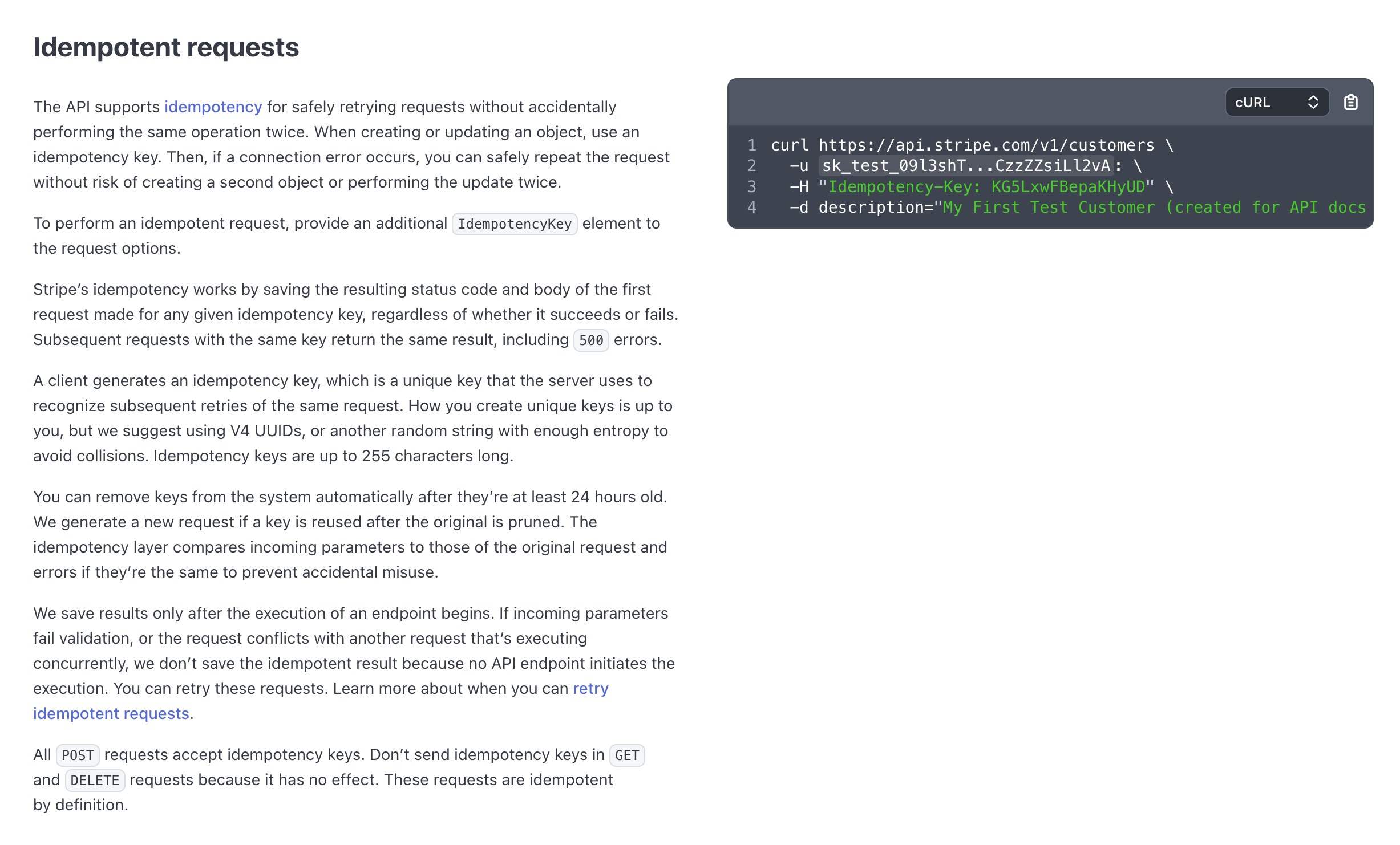Copy the code snippet to clipboard
This screenshot has height=845, width=1400.
[x=1351, y=102]
